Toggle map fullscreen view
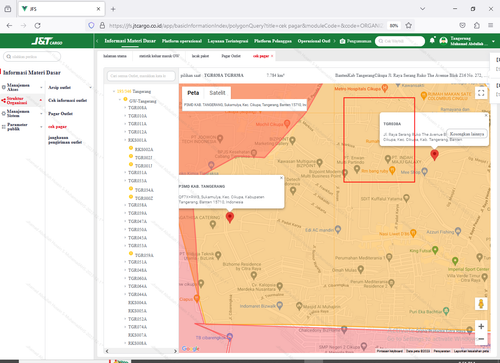500x363 pixels. coord(481,93)
